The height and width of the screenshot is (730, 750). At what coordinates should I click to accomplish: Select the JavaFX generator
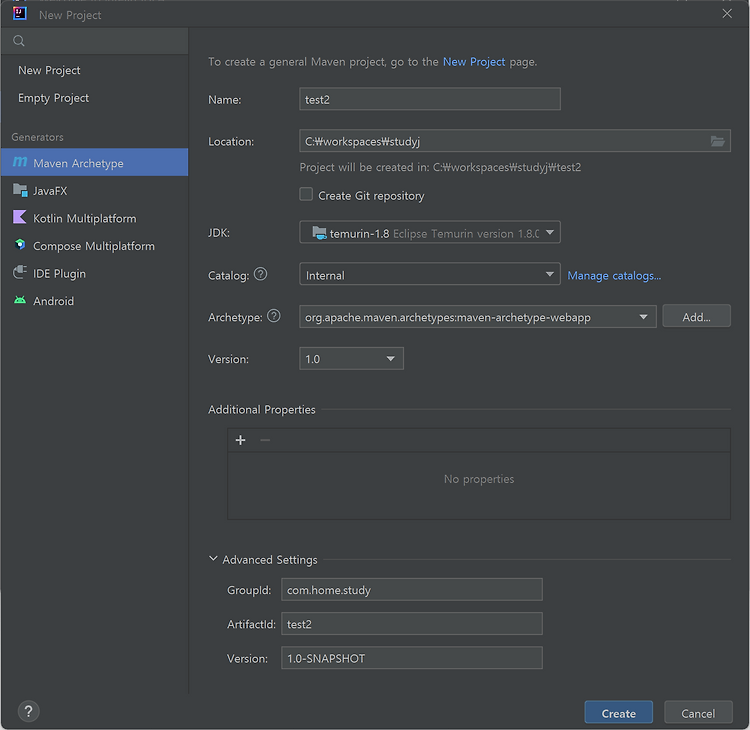pyautogui.click(x=95, y=190)
